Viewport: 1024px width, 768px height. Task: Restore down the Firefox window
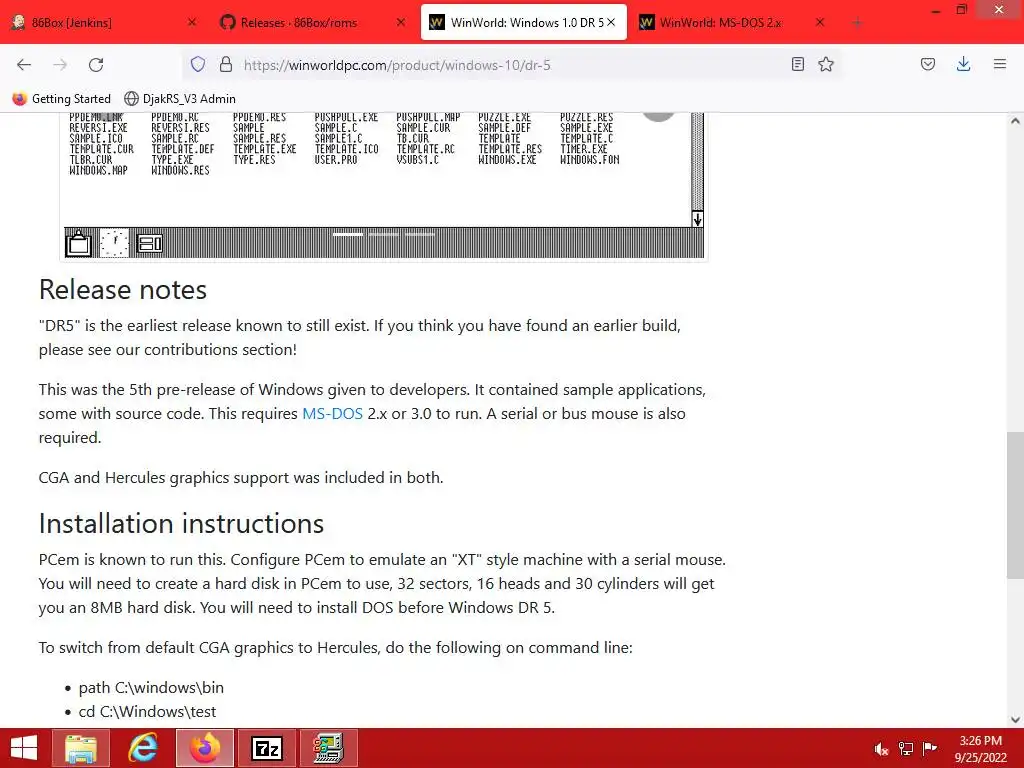[962, 10]
